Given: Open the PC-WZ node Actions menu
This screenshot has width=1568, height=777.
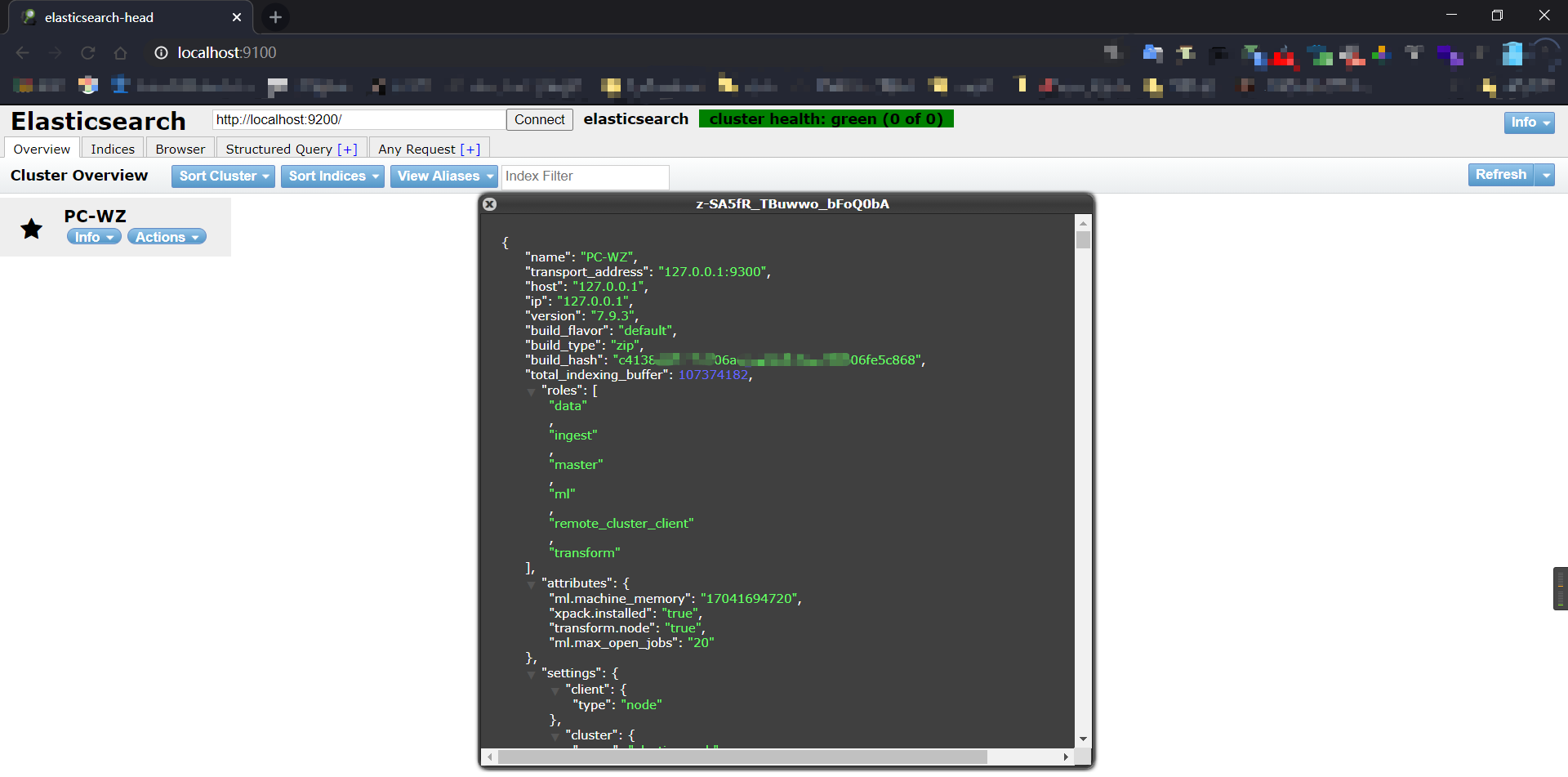Looking at the screenshot, I should pyautogui.click(x=167, y=237).
